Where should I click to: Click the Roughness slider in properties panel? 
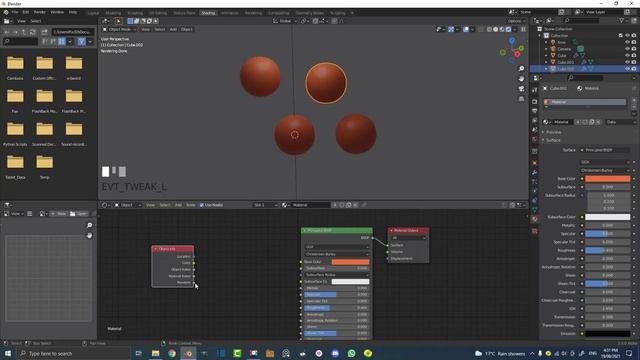coord(607,250)
